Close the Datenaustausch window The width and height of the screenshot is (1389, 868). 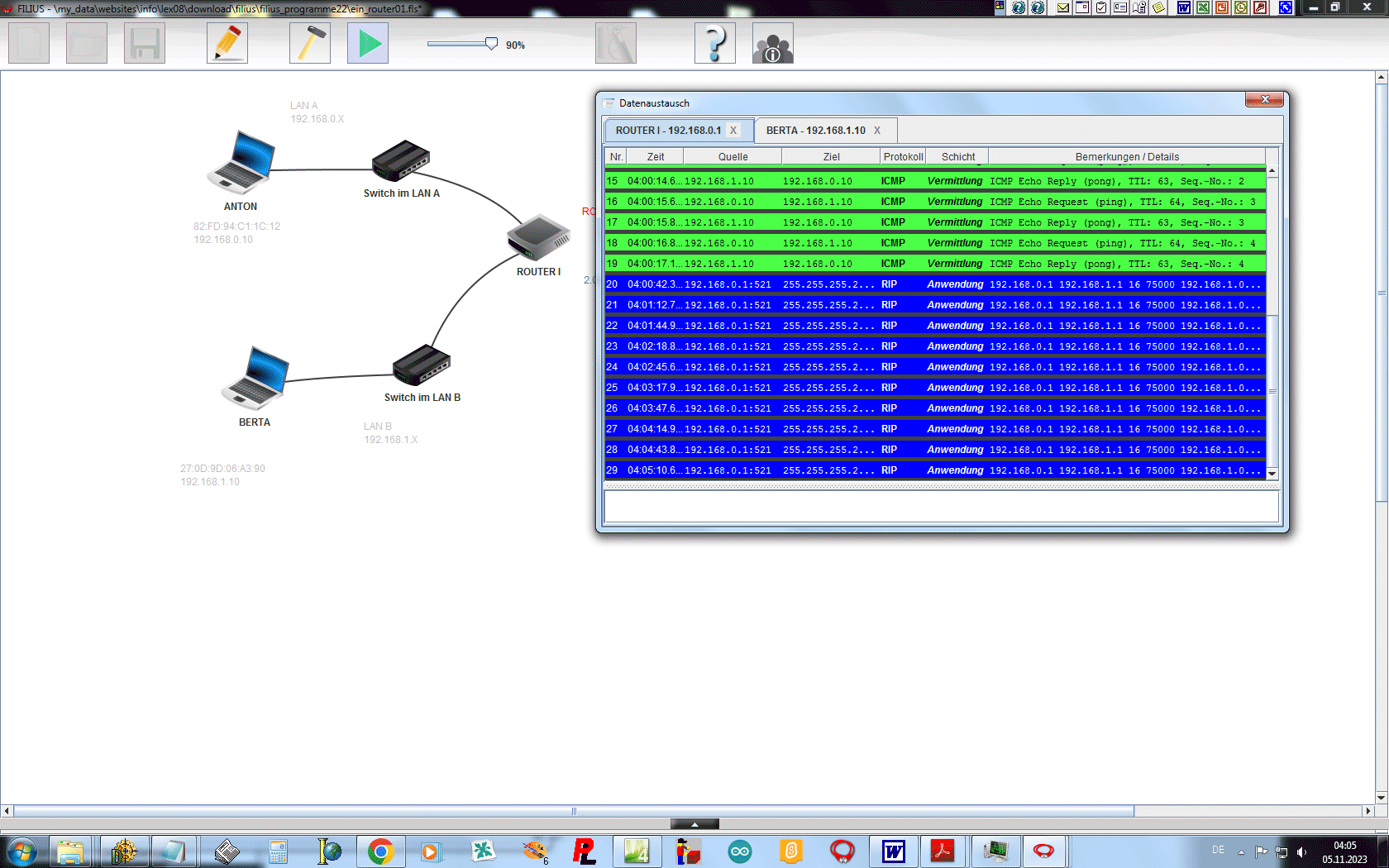click(1264, 99)
